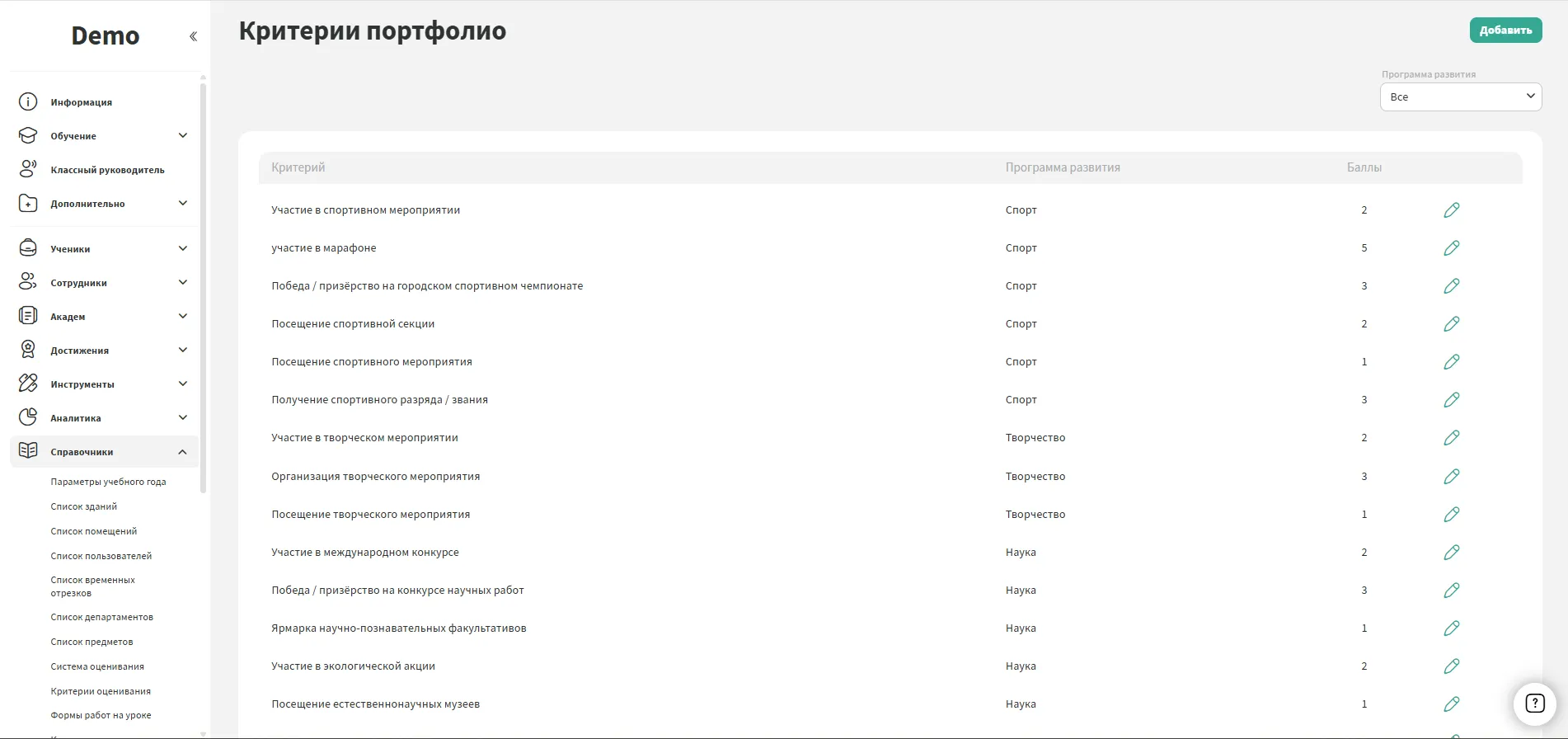The image size is (1568, 739).
Task: Open the help question-mark button
Action: (x=1534, y=704)
